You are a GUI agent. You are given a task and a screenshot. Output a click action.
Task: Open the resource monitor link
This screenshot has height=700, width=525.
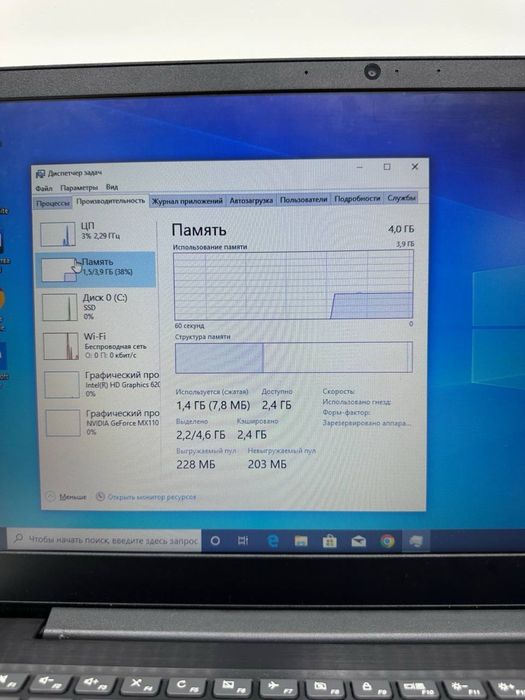click(146, 496)
